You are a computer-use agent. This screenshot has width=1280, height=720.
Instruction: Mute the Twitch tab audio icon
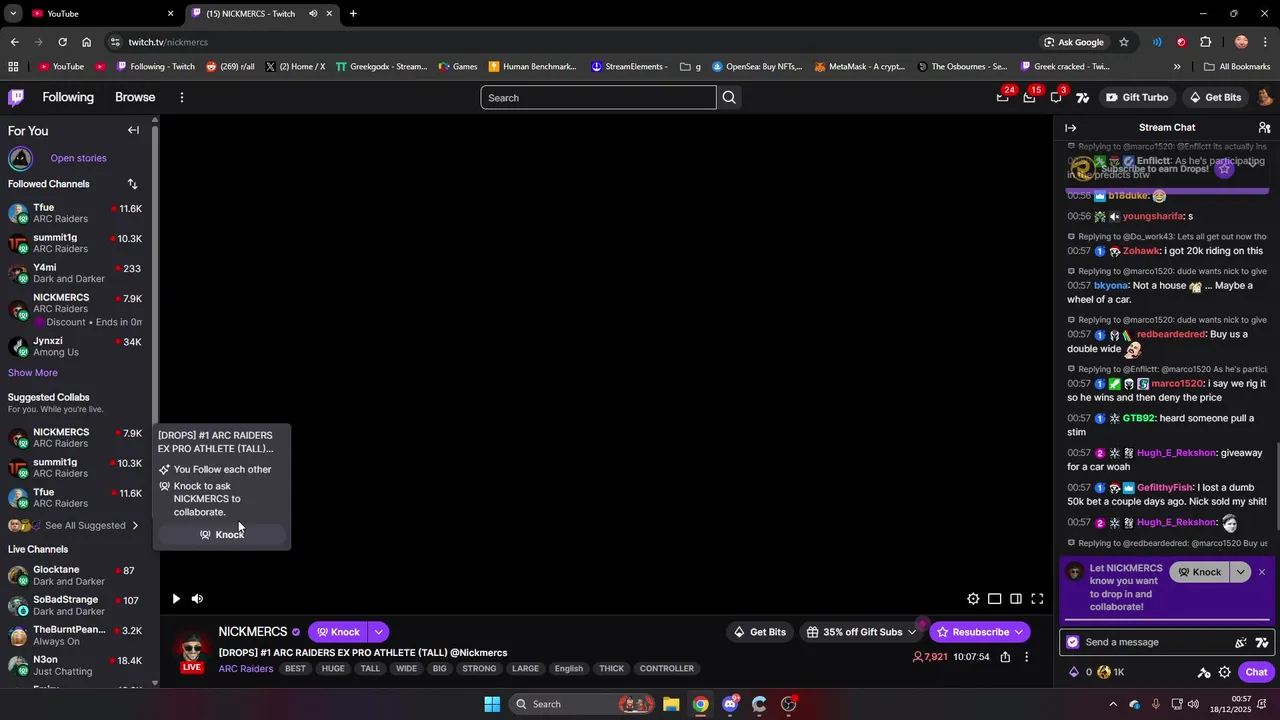click(x=313, y=14)
